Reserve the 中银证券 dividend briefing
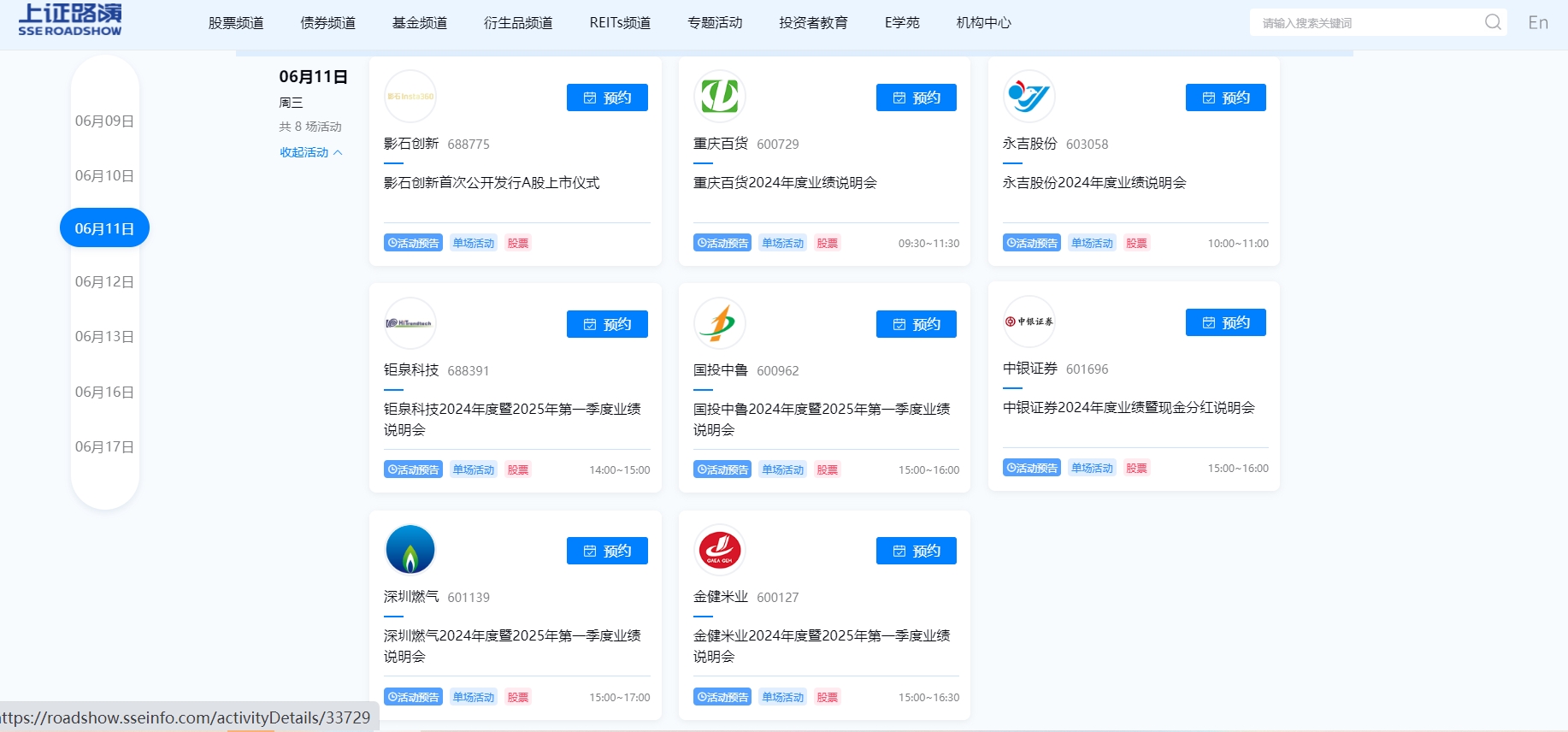This screenshot has height=732, width=1568. (1226, 322)
